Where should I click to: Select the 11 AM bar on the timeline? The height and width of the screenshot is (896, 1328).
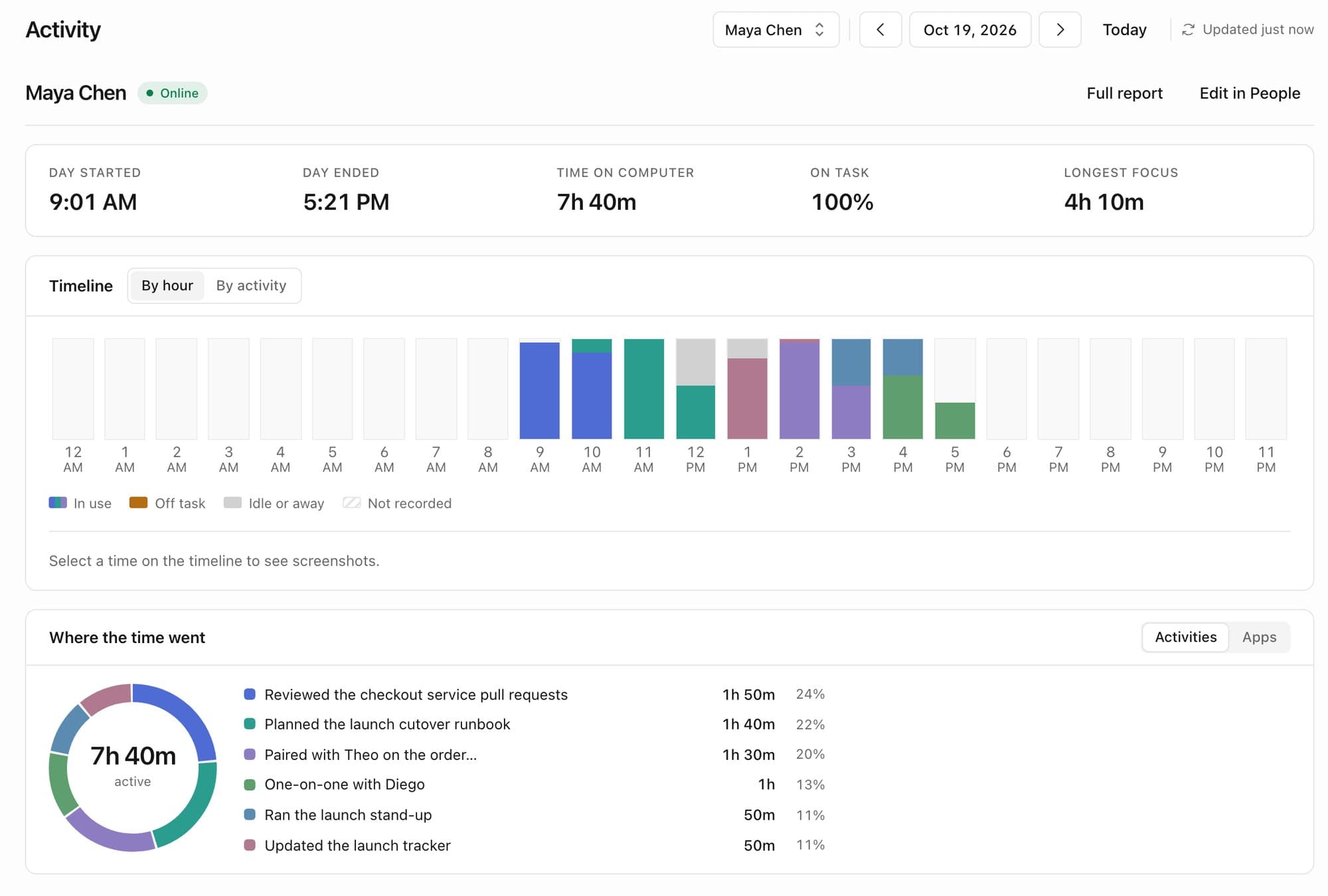[x=643, y=389]
